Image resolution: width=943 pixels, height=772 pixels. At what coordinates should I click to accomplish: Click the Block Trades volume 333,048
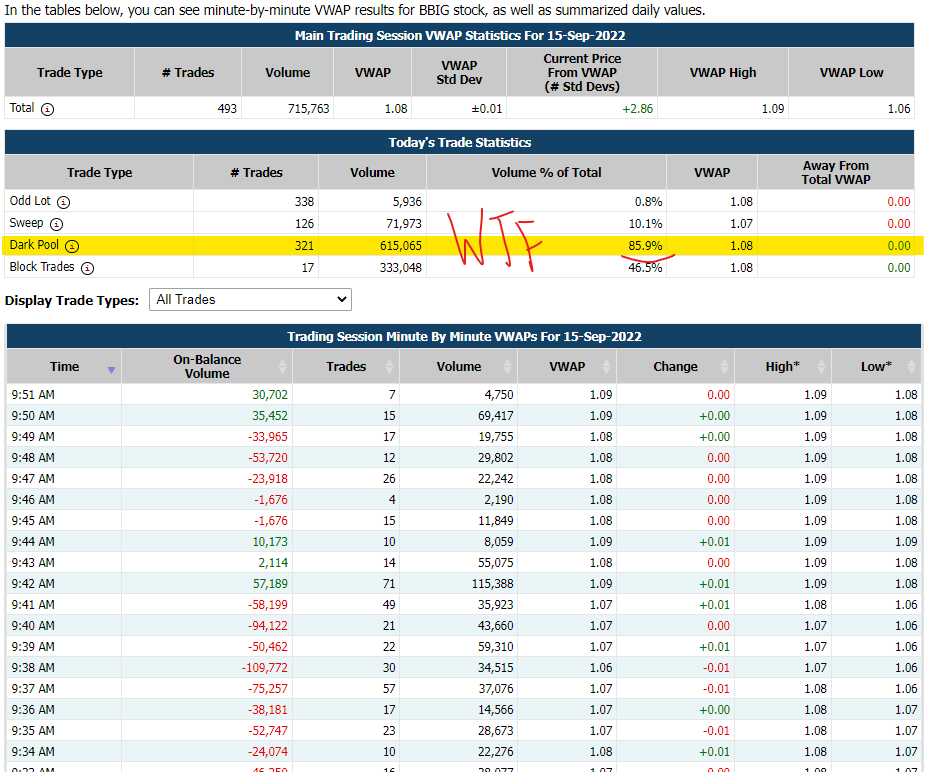point(401,268)
